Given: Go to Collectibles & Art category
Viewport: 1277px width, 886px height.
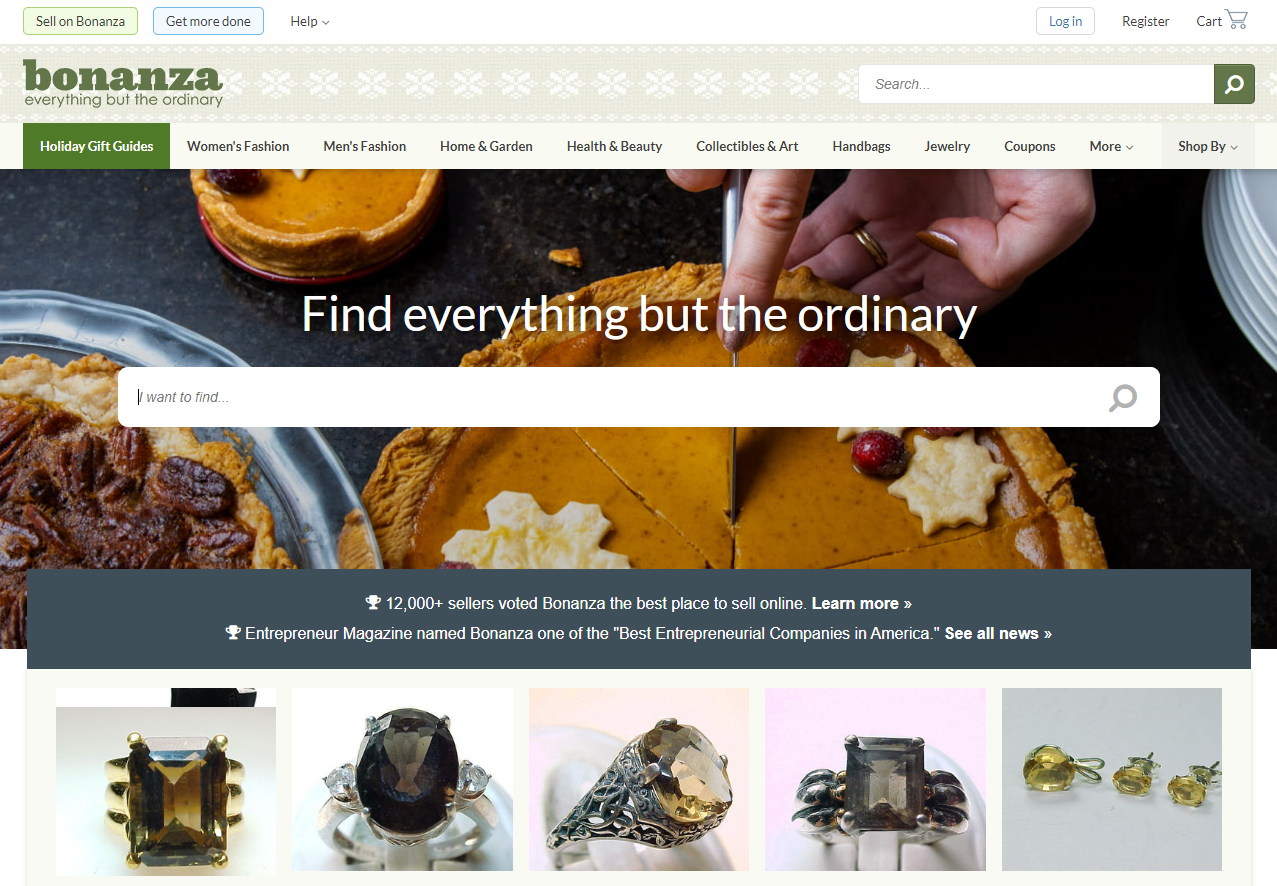Looking at the screenshot, I should point(747,146).
